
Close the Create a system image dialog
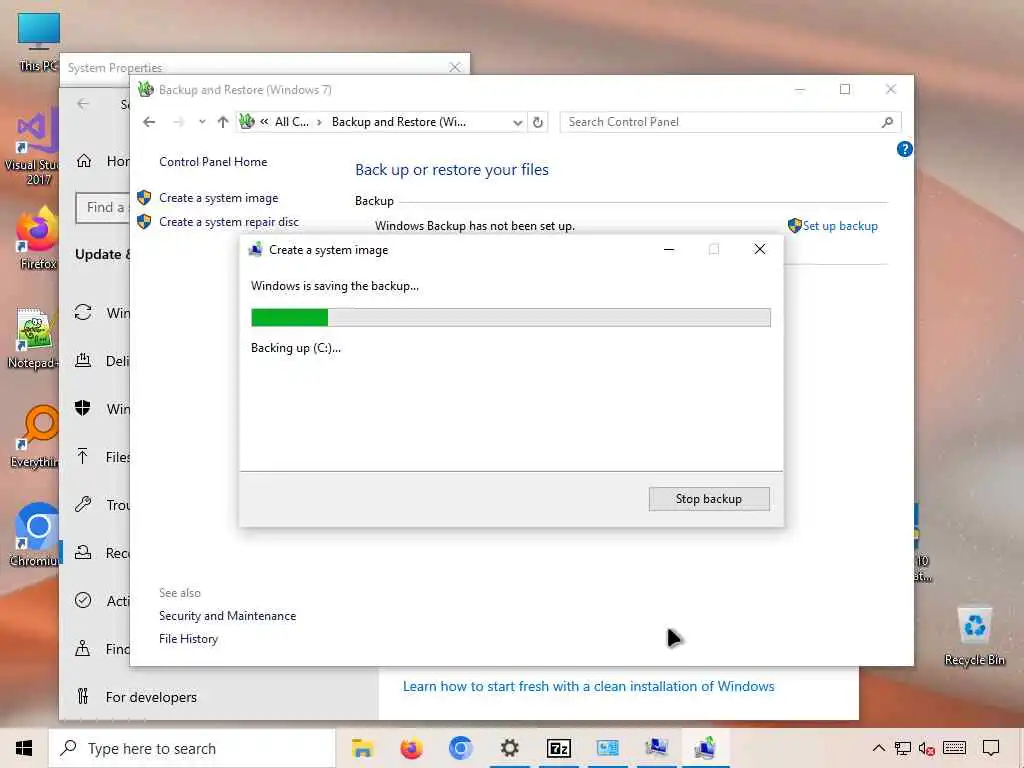click(x=760, y=249)
